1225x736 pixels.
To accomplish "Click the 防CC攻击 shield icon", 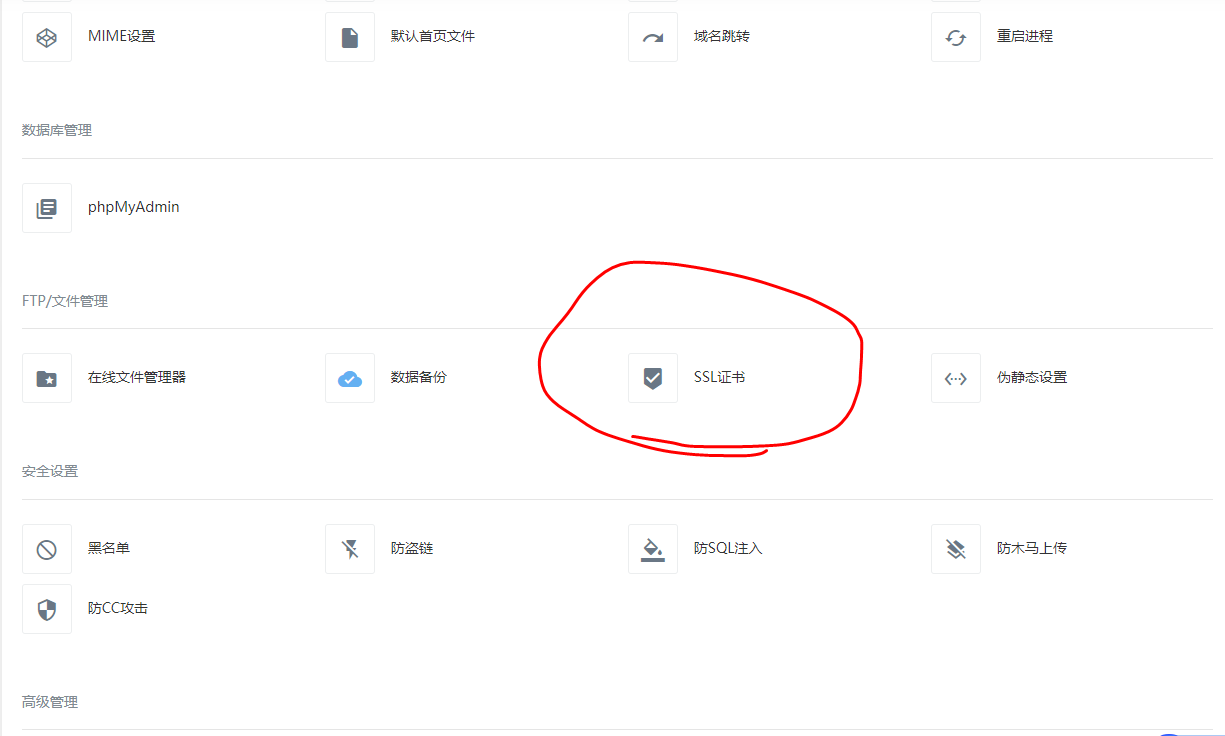I will coord(47,609).
